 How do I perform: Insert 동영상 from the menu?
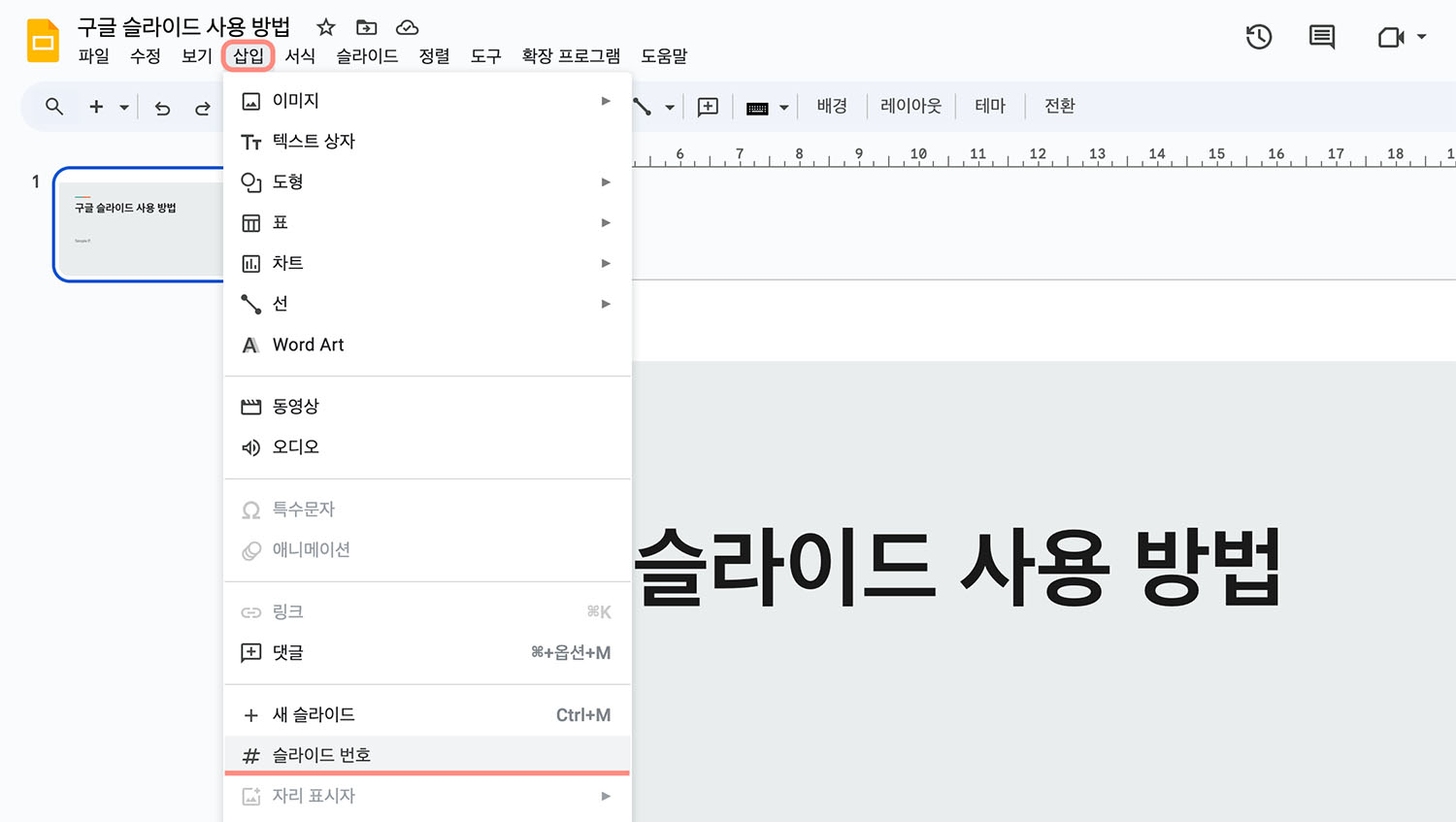coord(427,407)
